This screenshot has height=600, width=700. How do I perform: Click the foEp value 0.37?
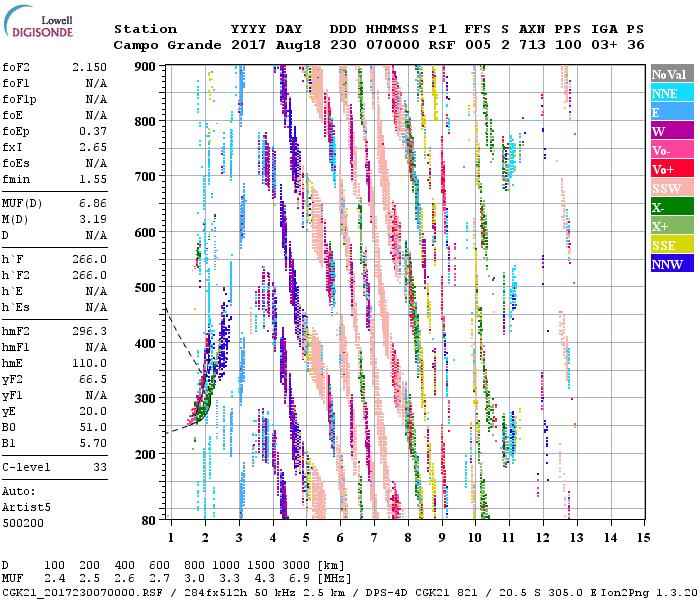coord(93,131)
